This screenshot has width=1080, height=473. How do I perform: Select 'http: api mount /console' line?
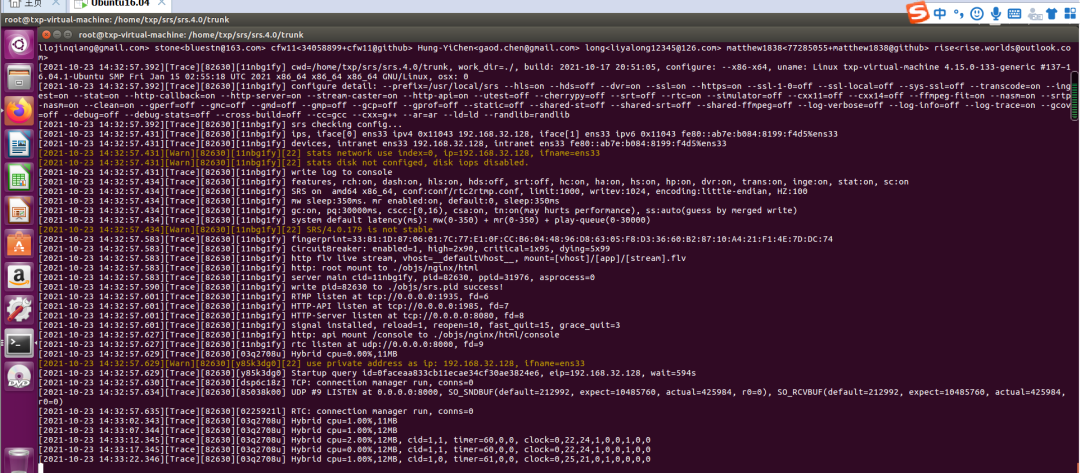pyautogui.click(x=299, y=335)
